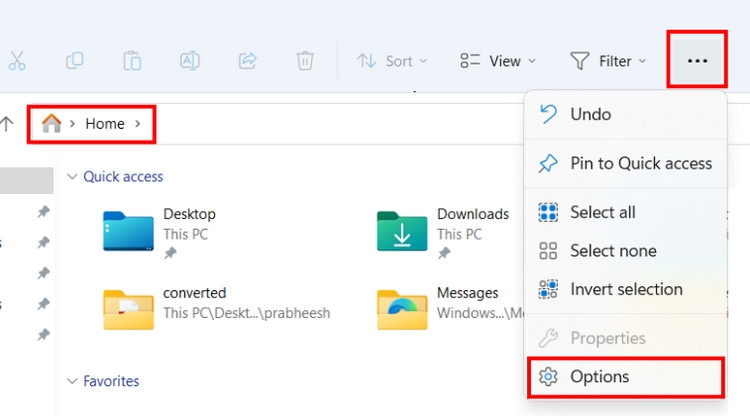Open Options from the menu
Viewport: 750px width, 416px height.
click(626, 377)
